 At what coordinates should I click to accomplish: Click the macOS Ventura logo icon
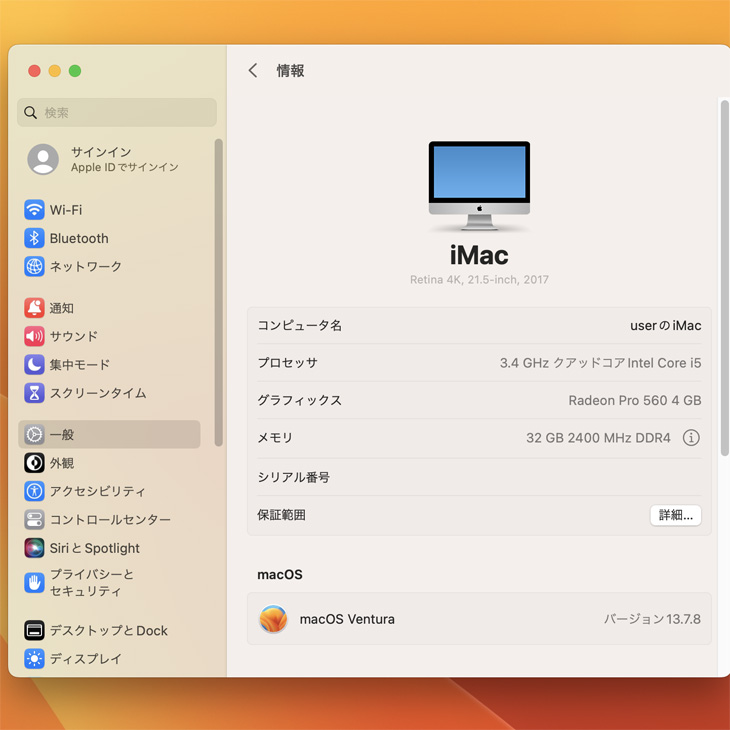tap(273, 619)
